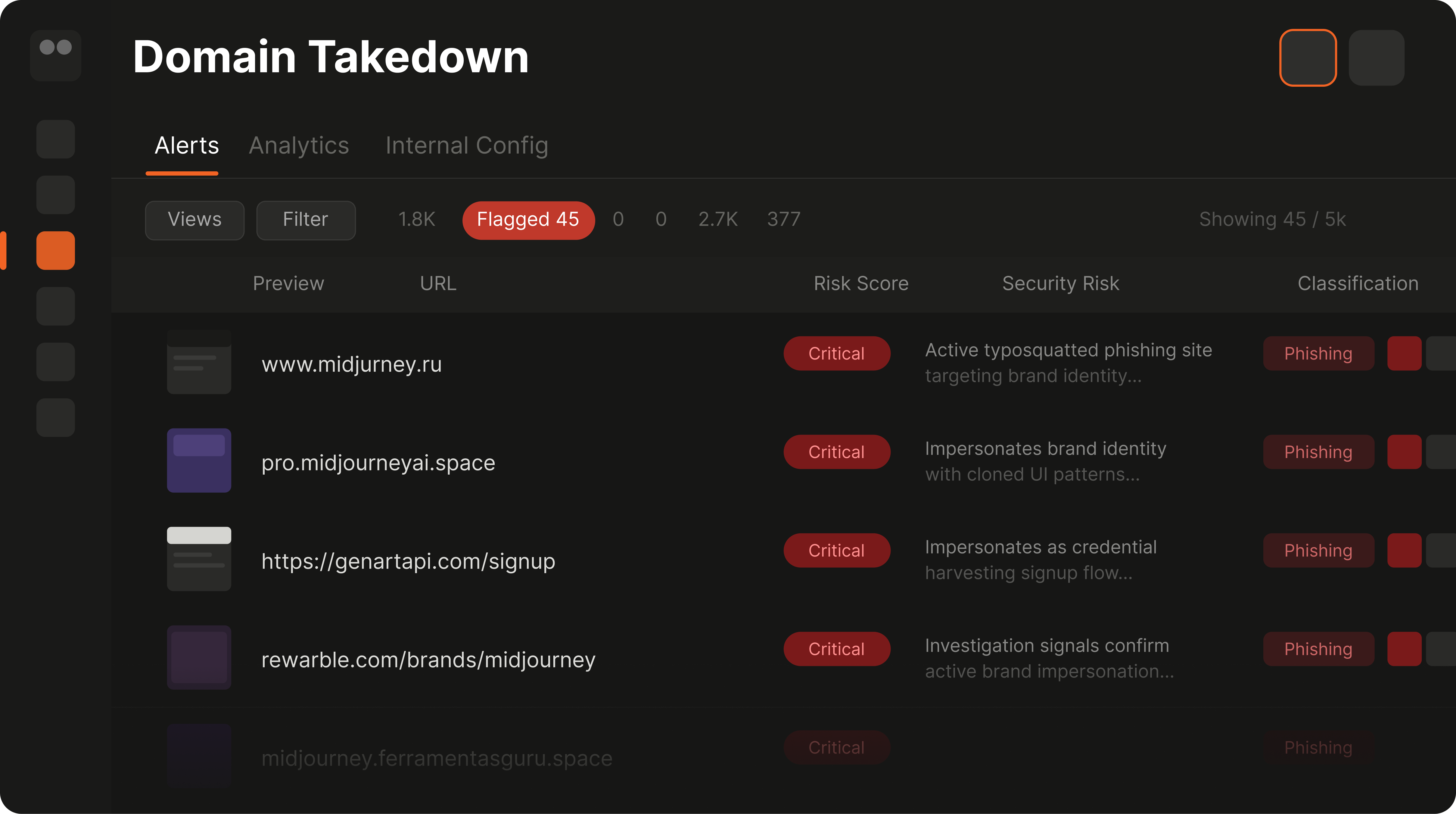Click red square in rewarble.com row

tap(1404, 649)
